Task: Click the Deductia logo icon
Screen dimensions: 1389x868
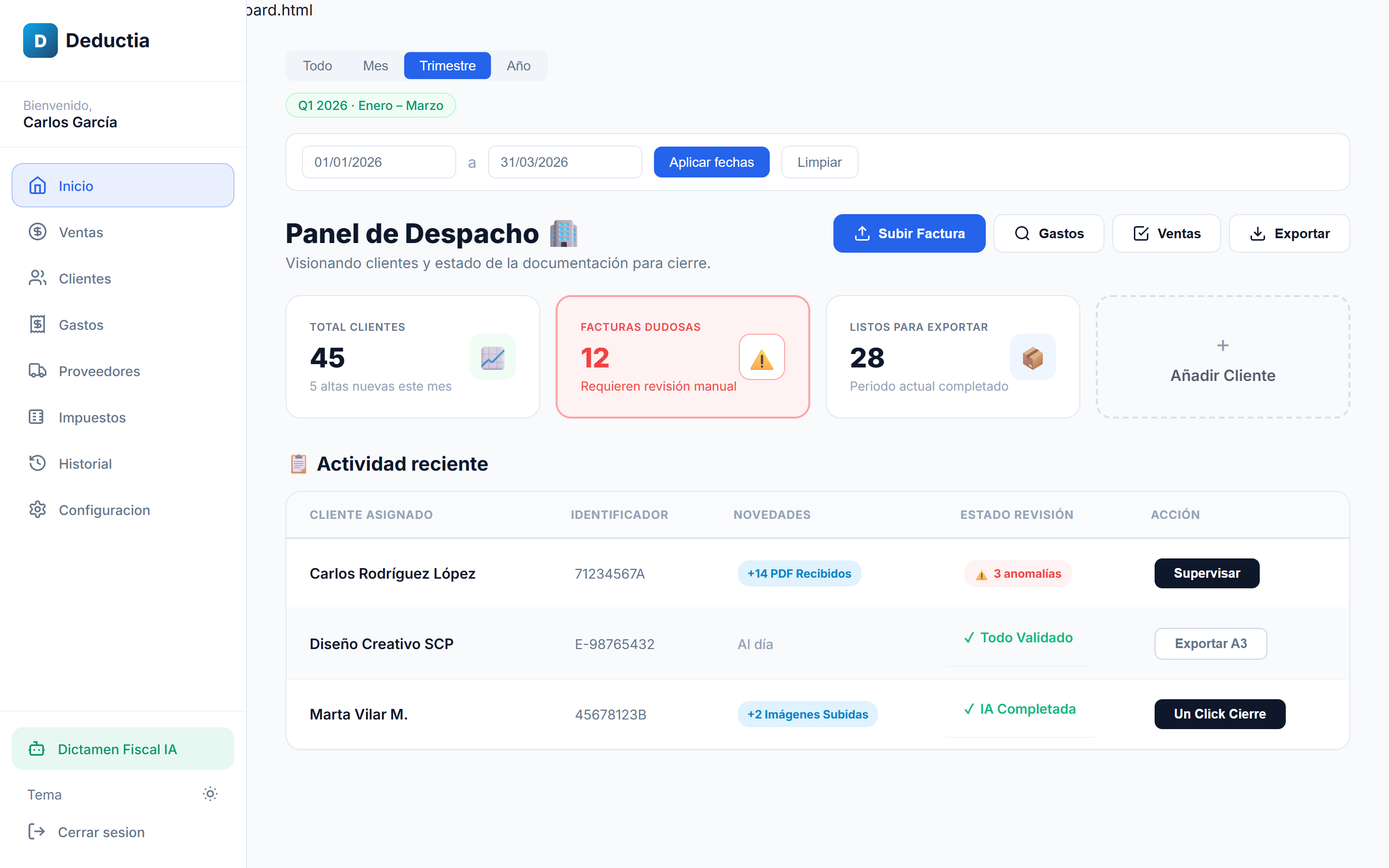Action: [40, 40]
